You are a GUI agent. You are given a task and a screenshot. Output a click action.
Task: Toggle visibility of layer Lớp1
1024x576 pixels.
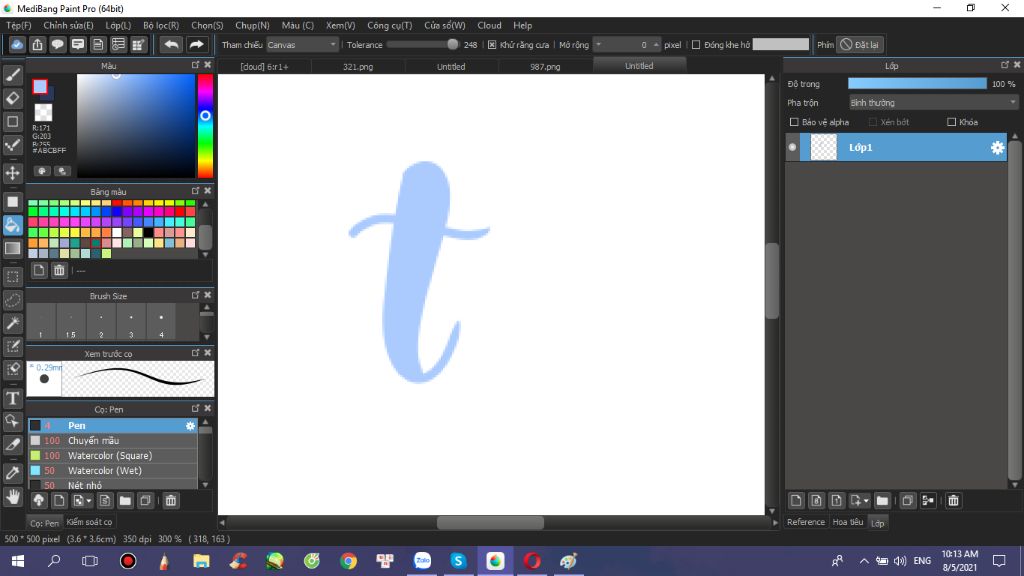coord(793,148)
